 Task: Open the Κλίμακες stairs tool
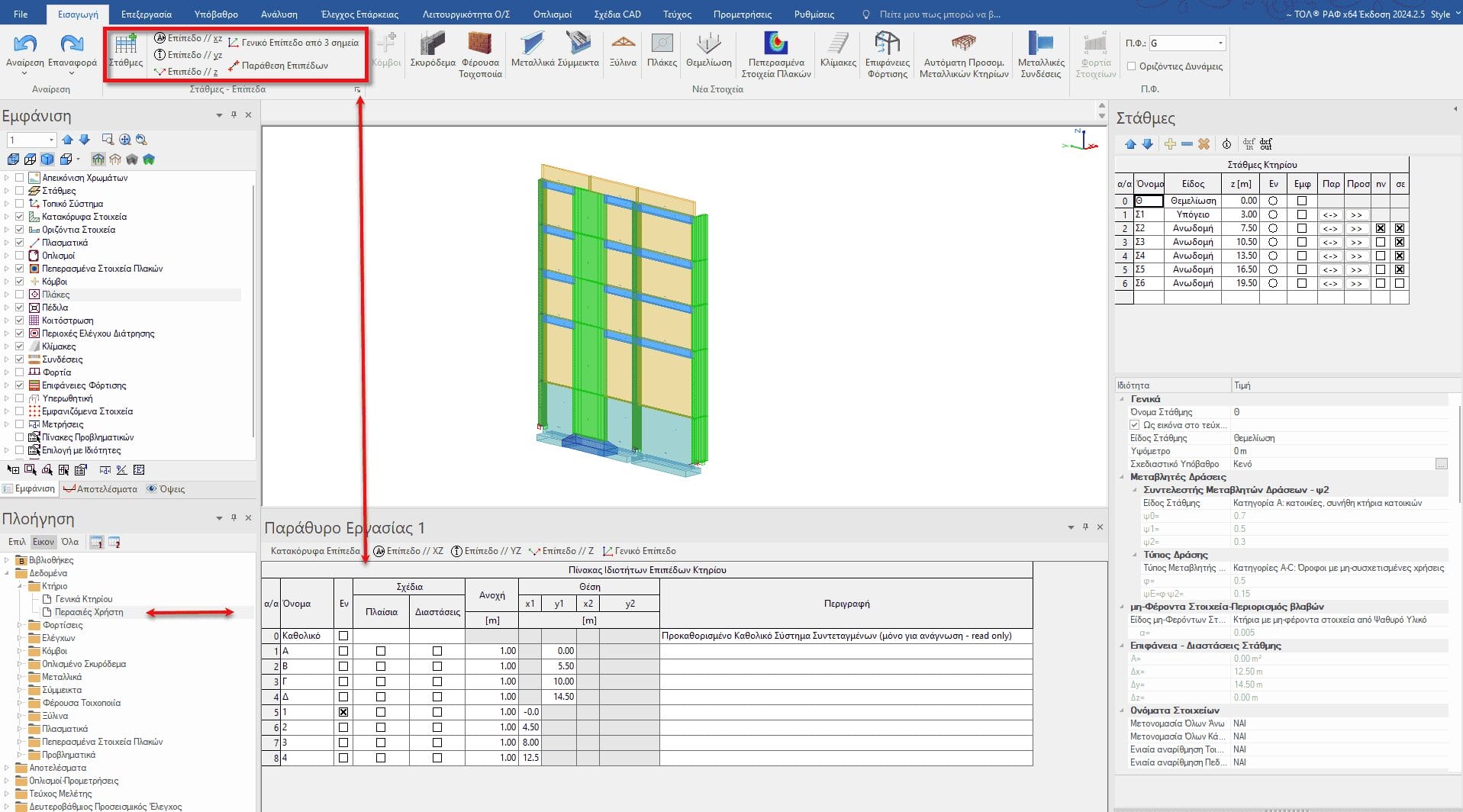pyautogui.click(x=838, y=45)
